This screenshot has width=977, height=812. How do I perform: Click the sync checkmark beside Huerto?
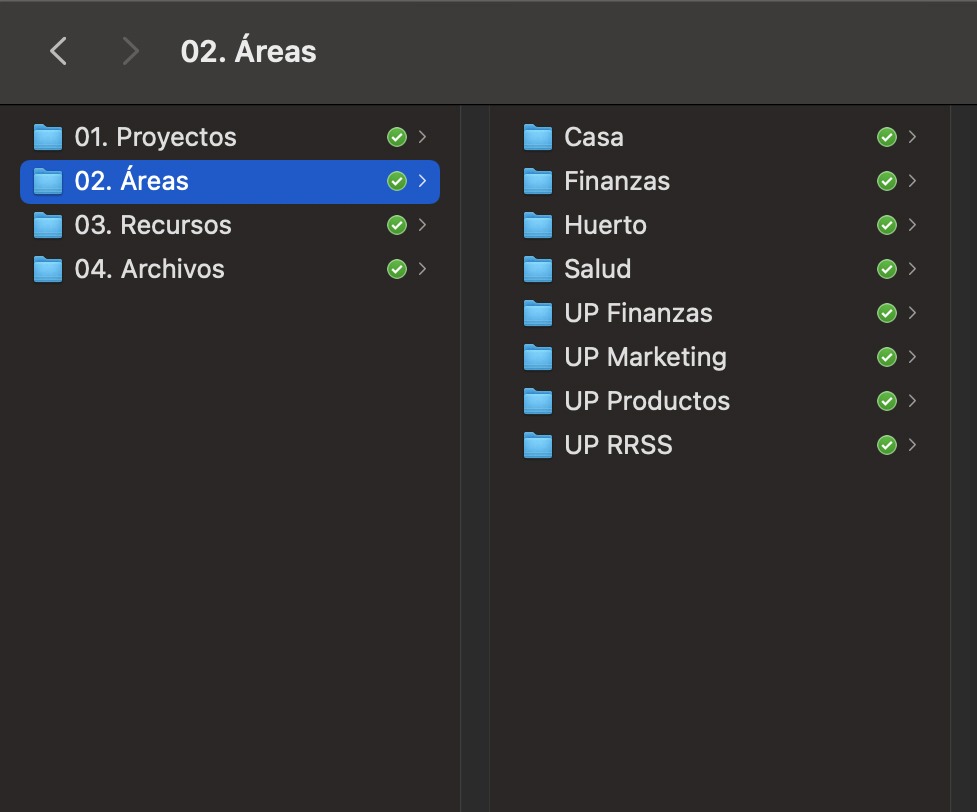tap(887, 225)
